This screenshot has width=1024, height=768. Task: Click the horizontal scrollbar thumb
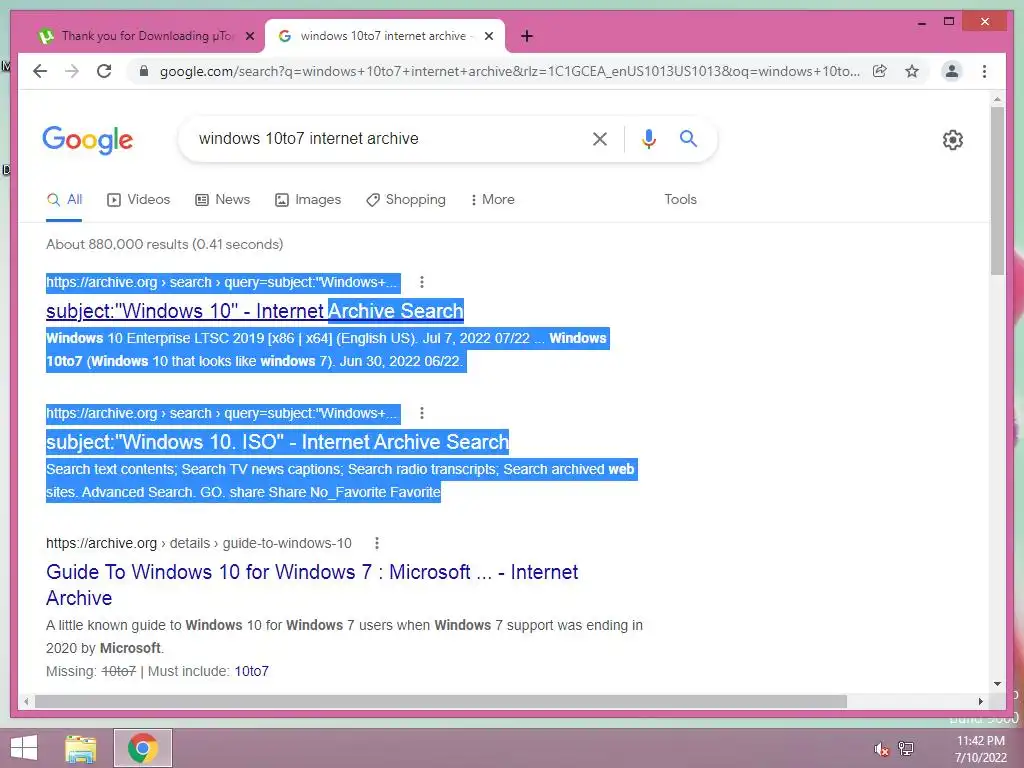point(441,701)
